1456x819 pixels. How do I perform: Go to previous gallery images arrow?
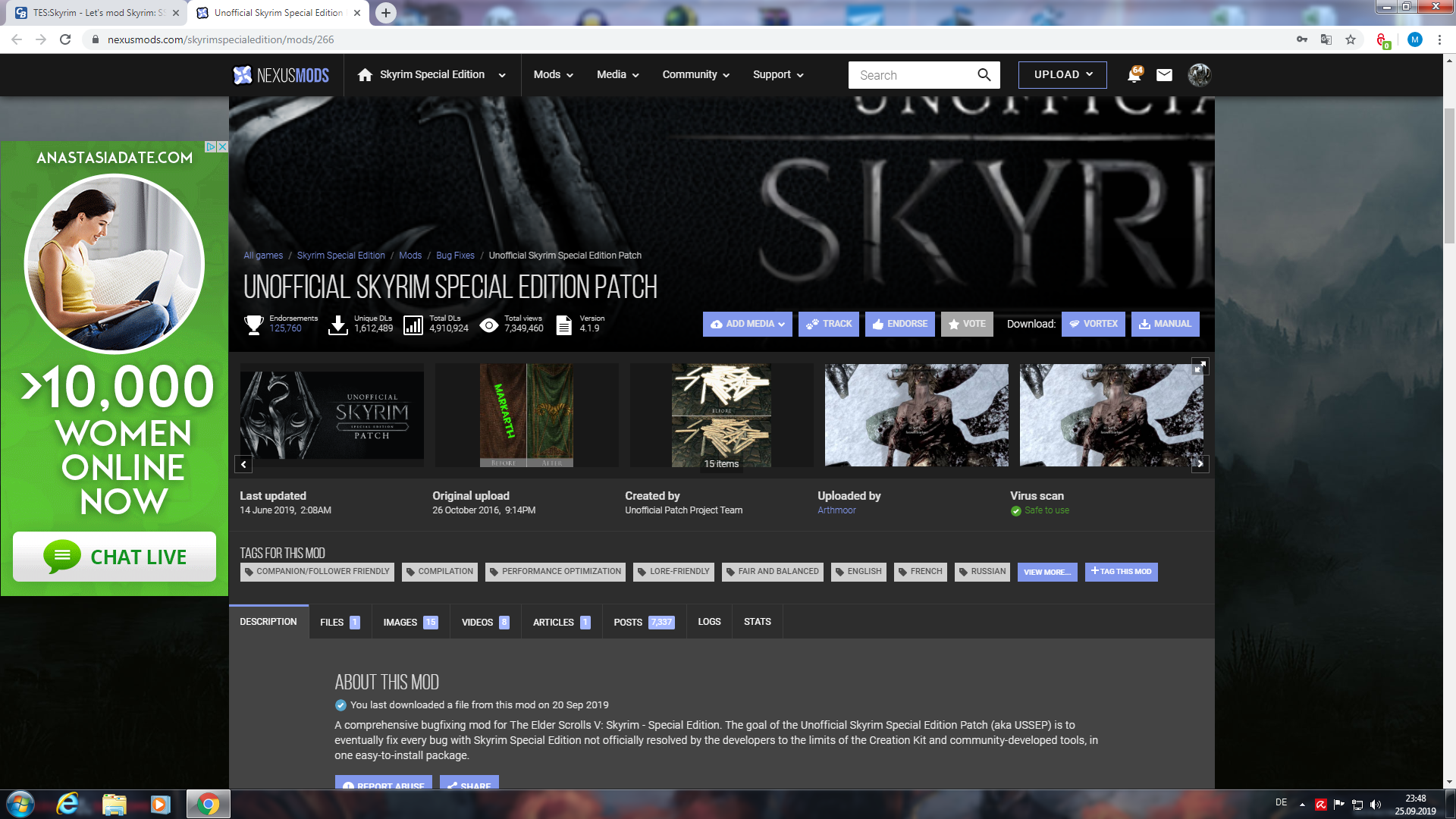(243, 464)
